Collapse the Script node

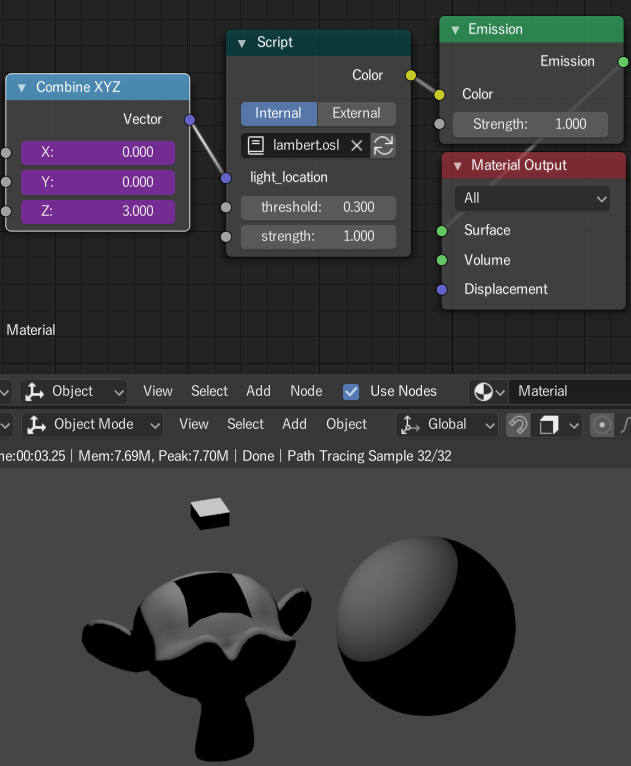coord(241,43)
